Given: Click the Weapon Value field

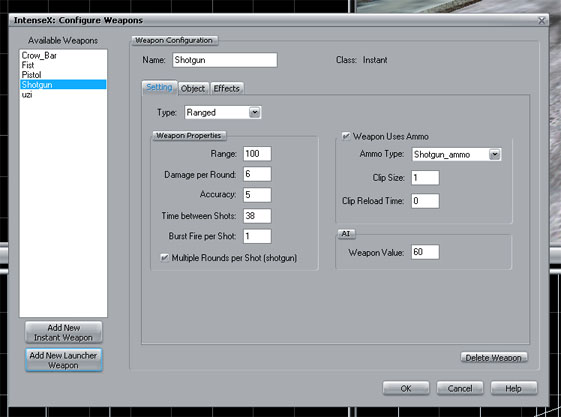Looking at the screenshot, I should (x=425, y=252).
